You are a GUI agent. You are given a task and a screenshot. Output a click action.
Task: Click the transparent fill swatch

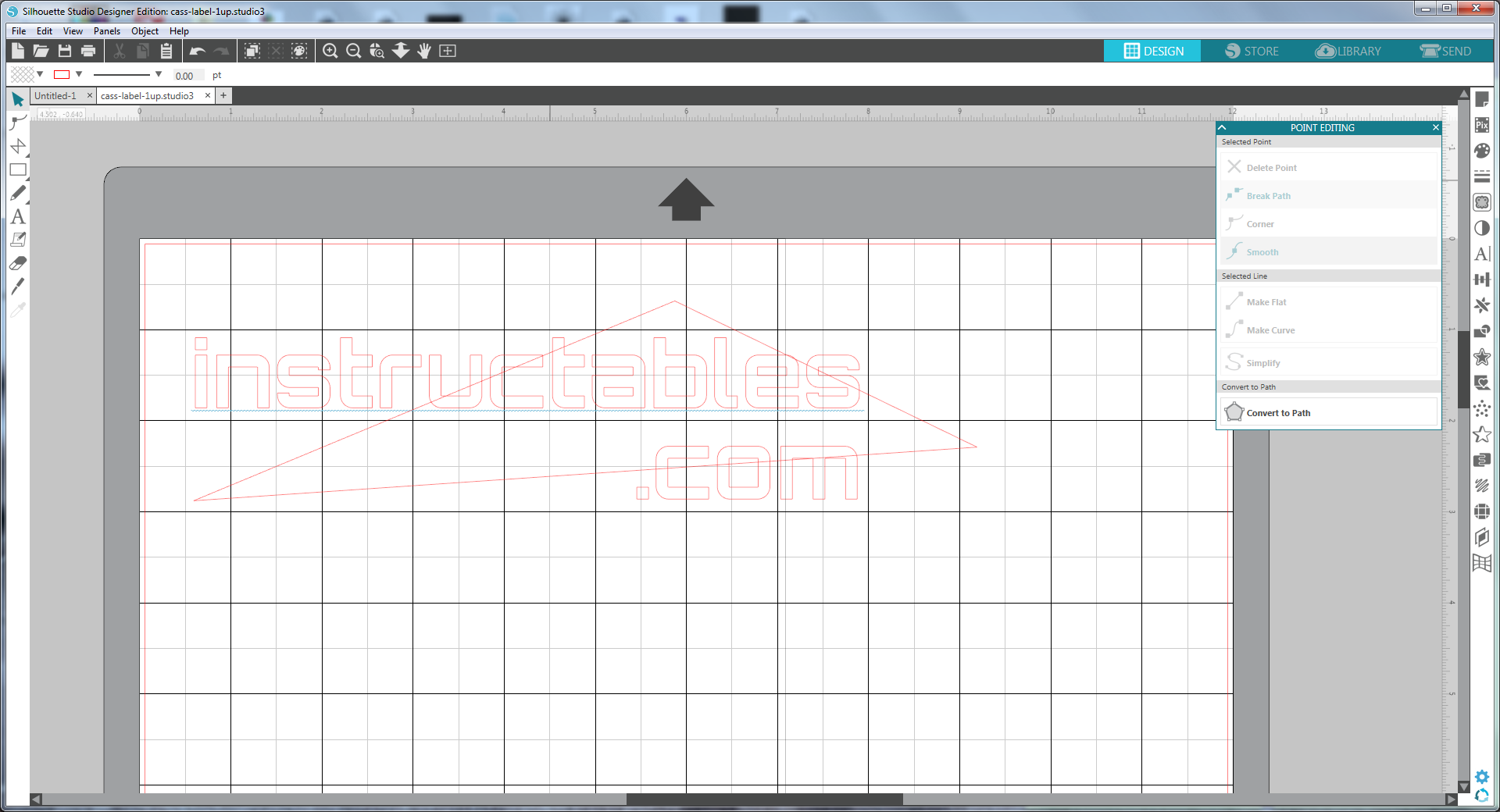tap(22, 74)
